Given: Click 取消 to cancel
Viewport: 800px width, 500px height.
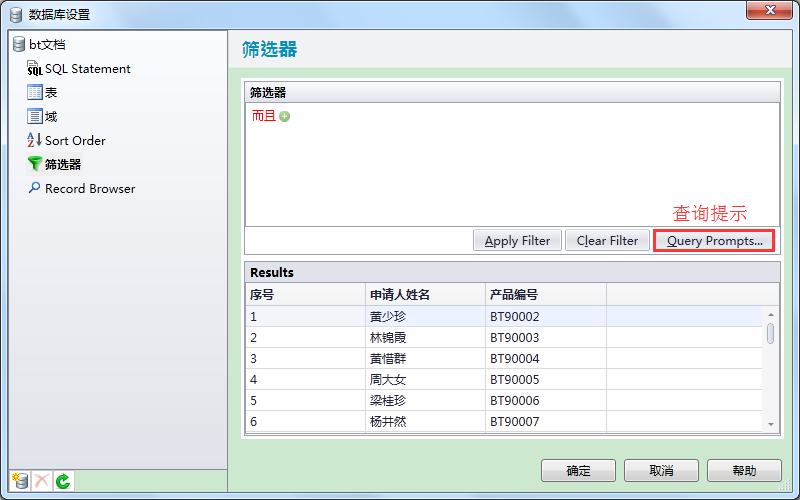Looking at the screenshot, I should [661, 470].
